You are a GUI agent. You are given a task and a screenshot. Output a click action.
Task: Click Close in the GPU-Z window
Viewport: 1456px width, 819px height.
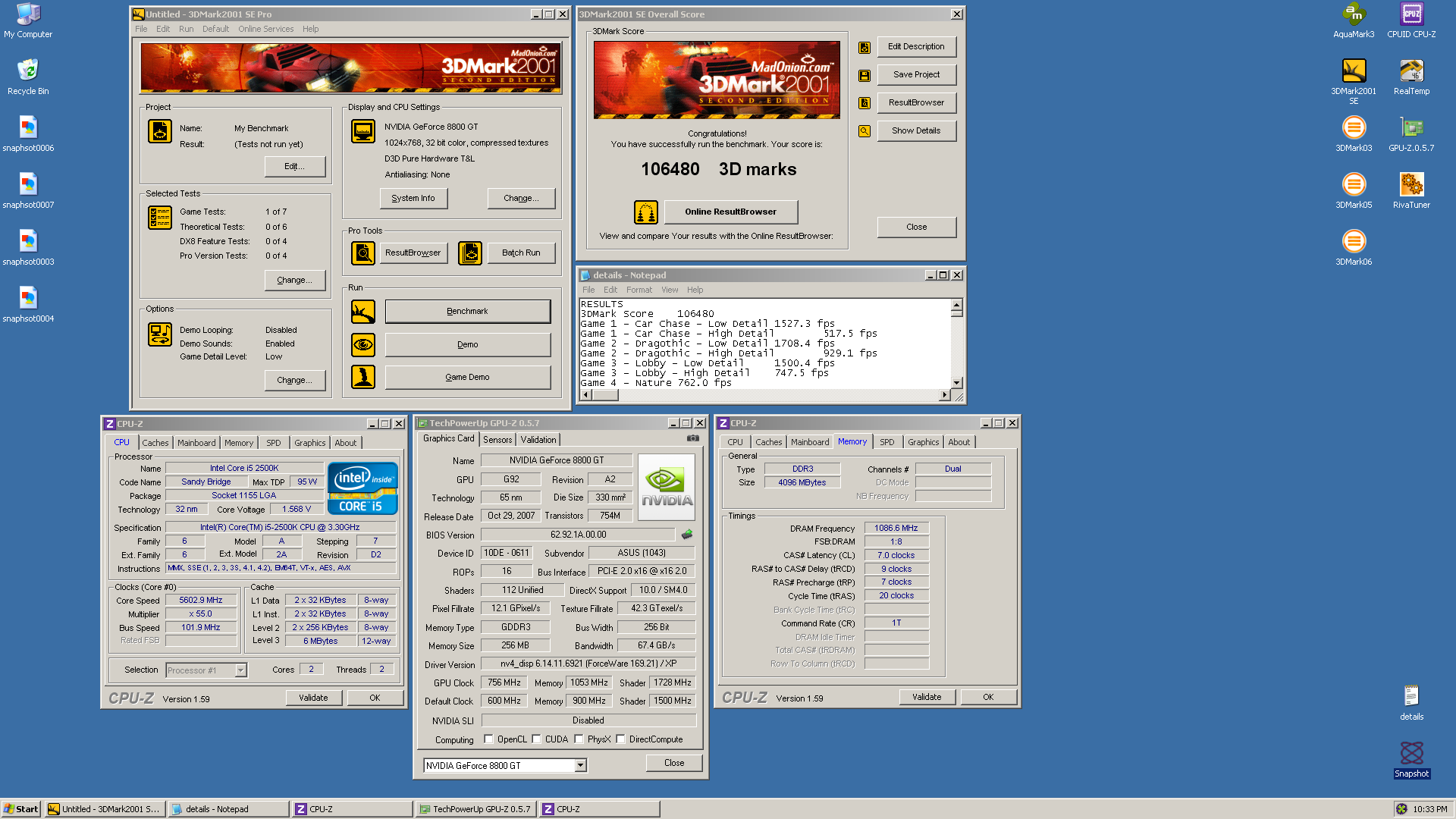pyautogui.click(x=674, y=764)
